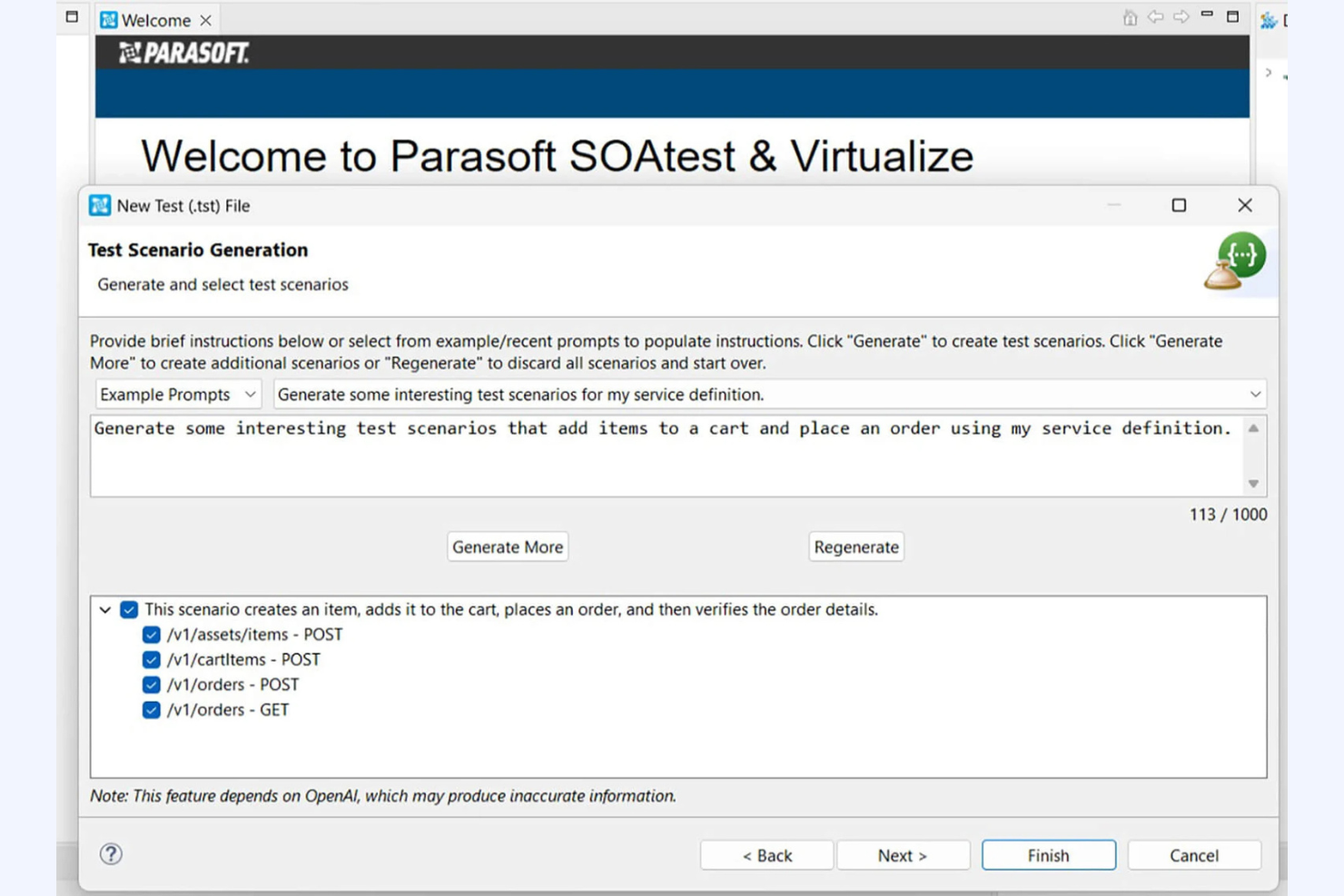The width and height of the screenshot is (1344, 896).
Task: Uncheck the /v1/assets/items - POST scenario
Action: [x=151, y=635]
